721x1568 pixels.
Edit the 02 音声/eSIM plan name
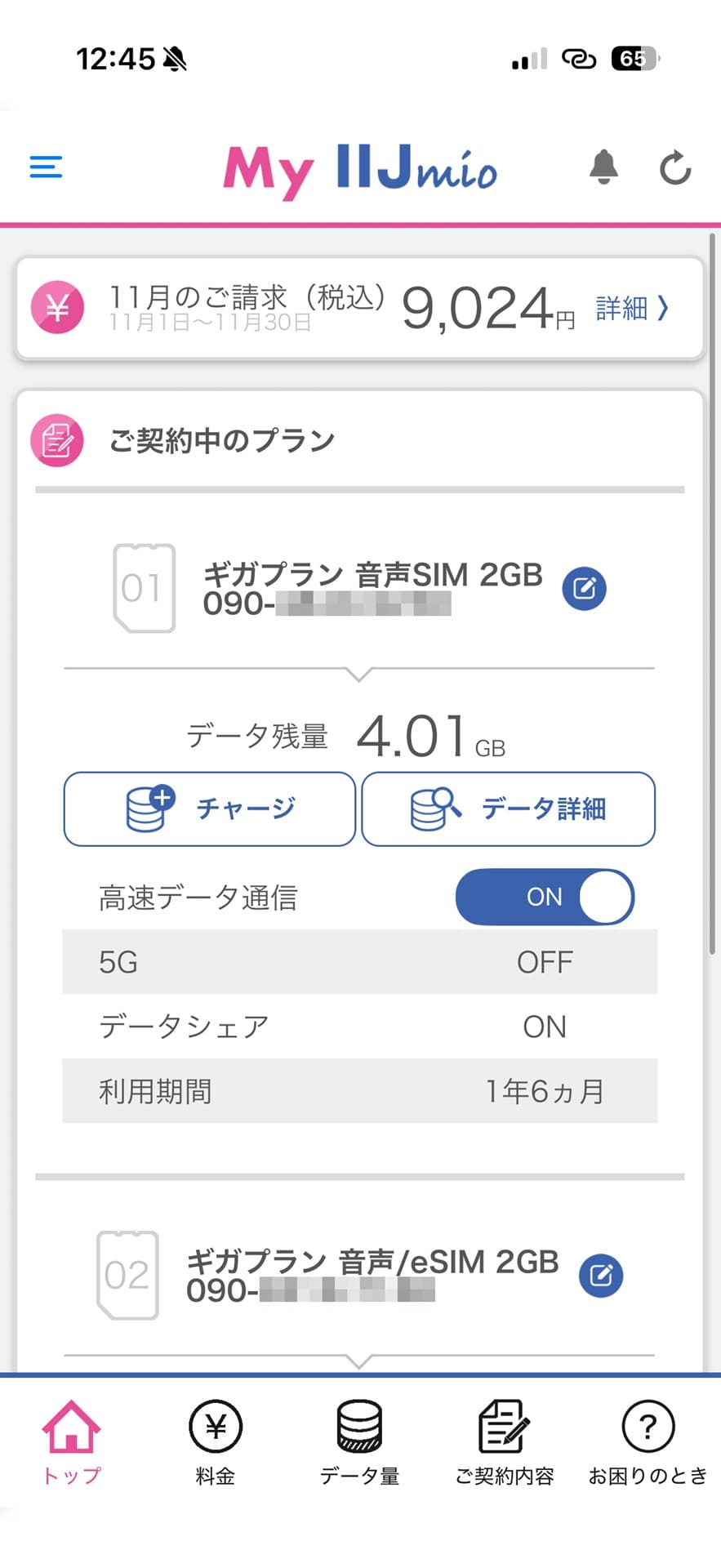(x=601, y=1275)
